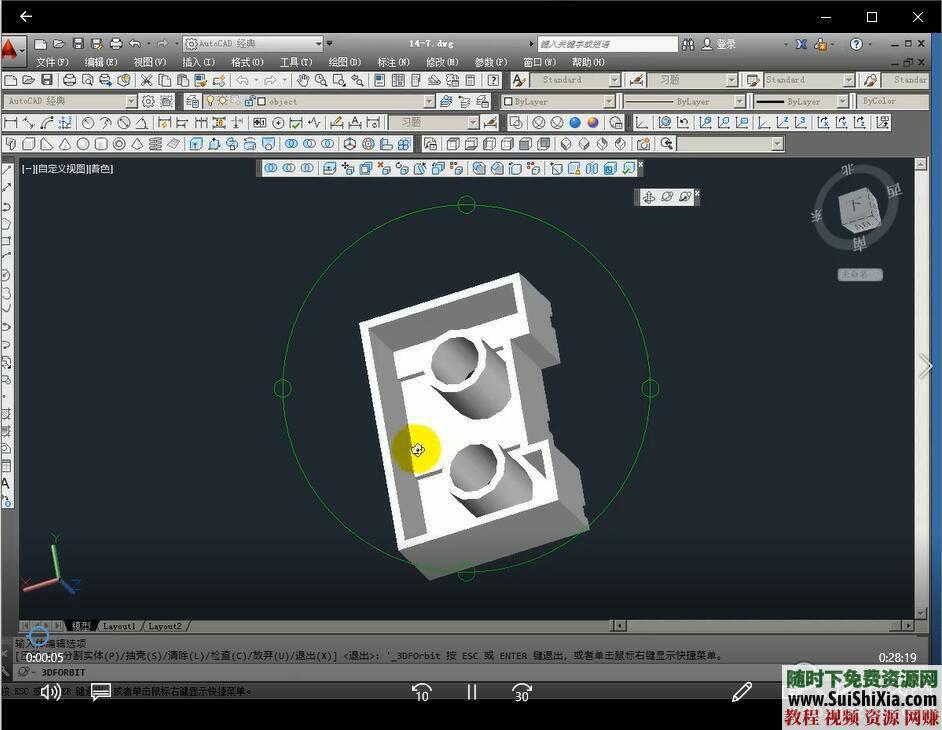Choose the Circle tool in the draw toolbar
The height and width of the screenshot is (730, 942).
click(x=7, y=272)
